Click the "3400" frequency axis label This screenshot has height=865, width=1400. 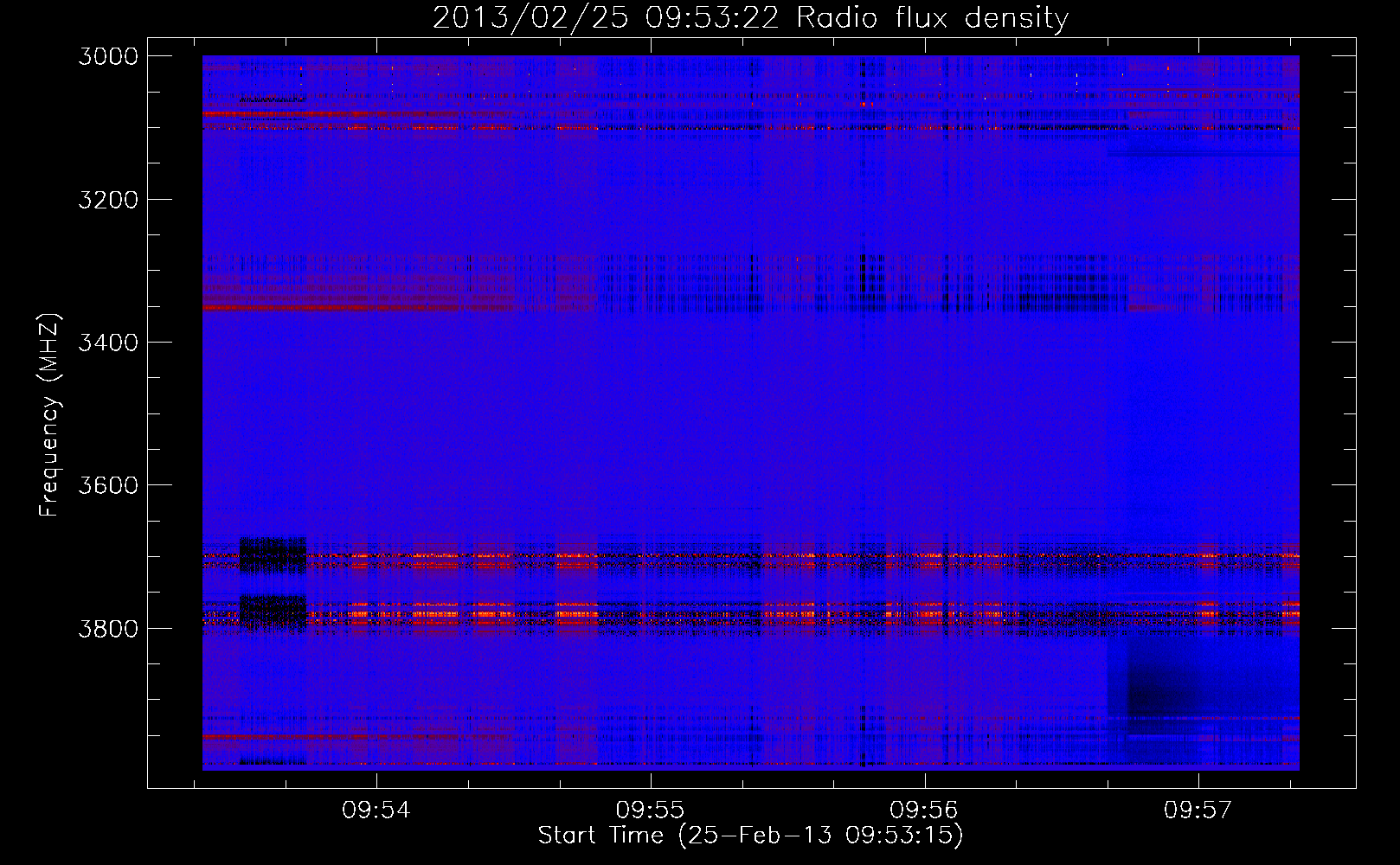pos(108,343)
